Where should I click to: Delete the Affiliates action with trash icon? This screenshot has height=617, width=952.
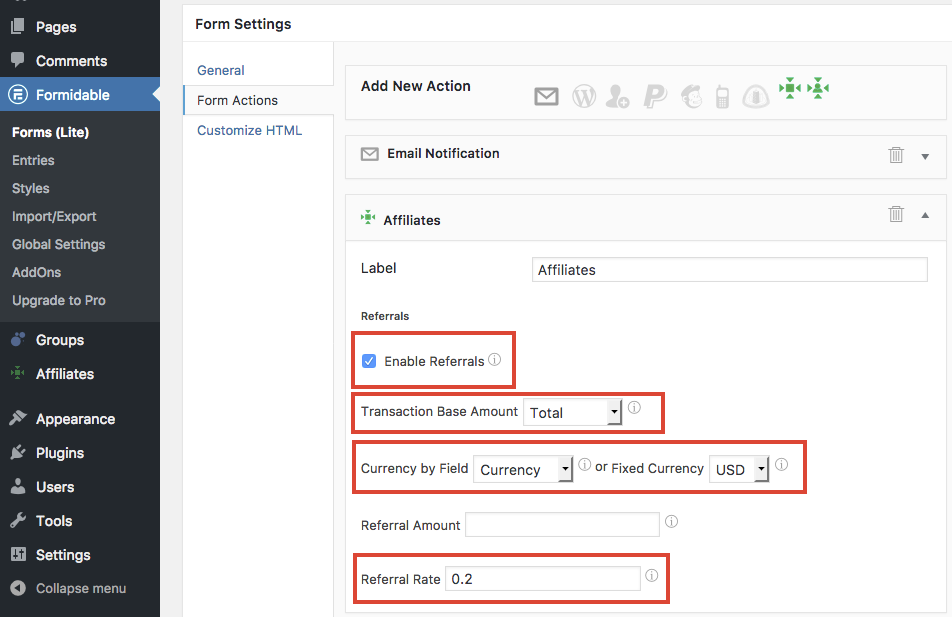click(x=896, y=214)
